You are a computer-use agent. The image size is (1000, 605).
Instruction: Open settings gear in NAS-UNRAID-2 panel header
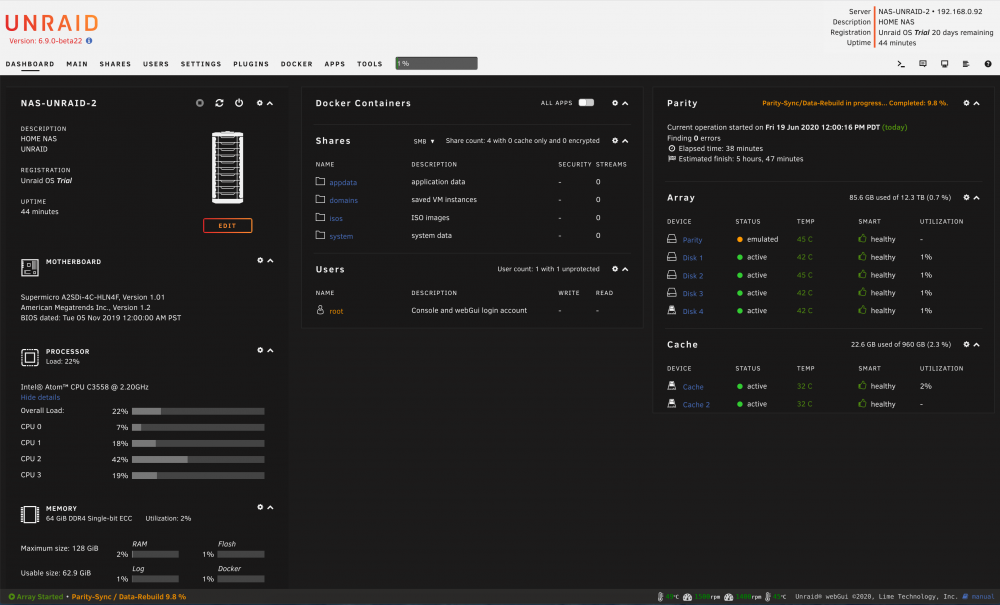coord(260,103)
